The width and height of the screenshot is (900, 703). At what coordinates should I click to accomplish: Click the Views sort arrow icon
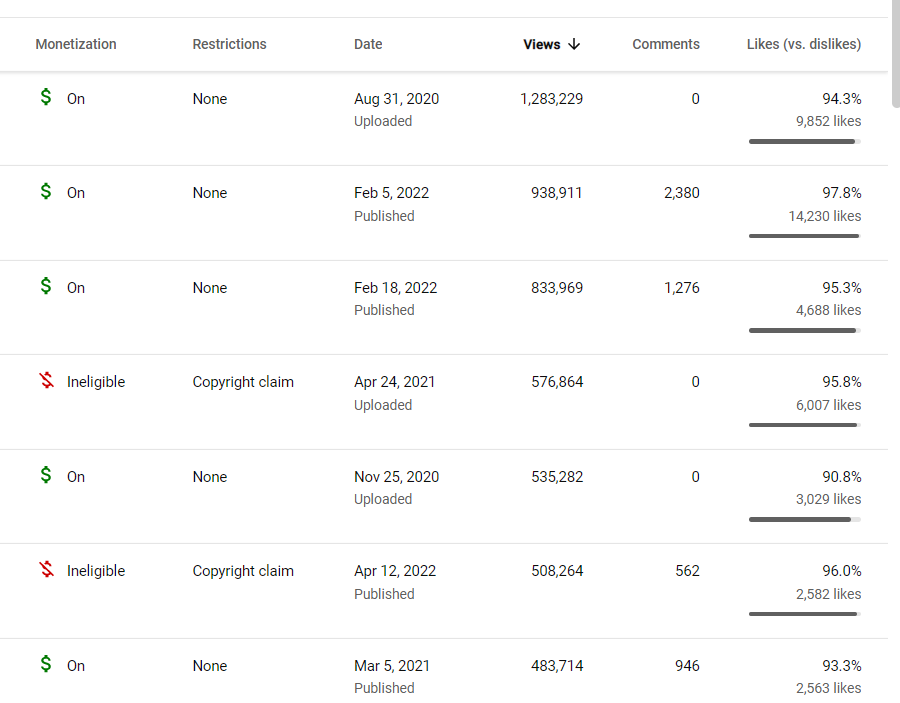tap(574, 44)
